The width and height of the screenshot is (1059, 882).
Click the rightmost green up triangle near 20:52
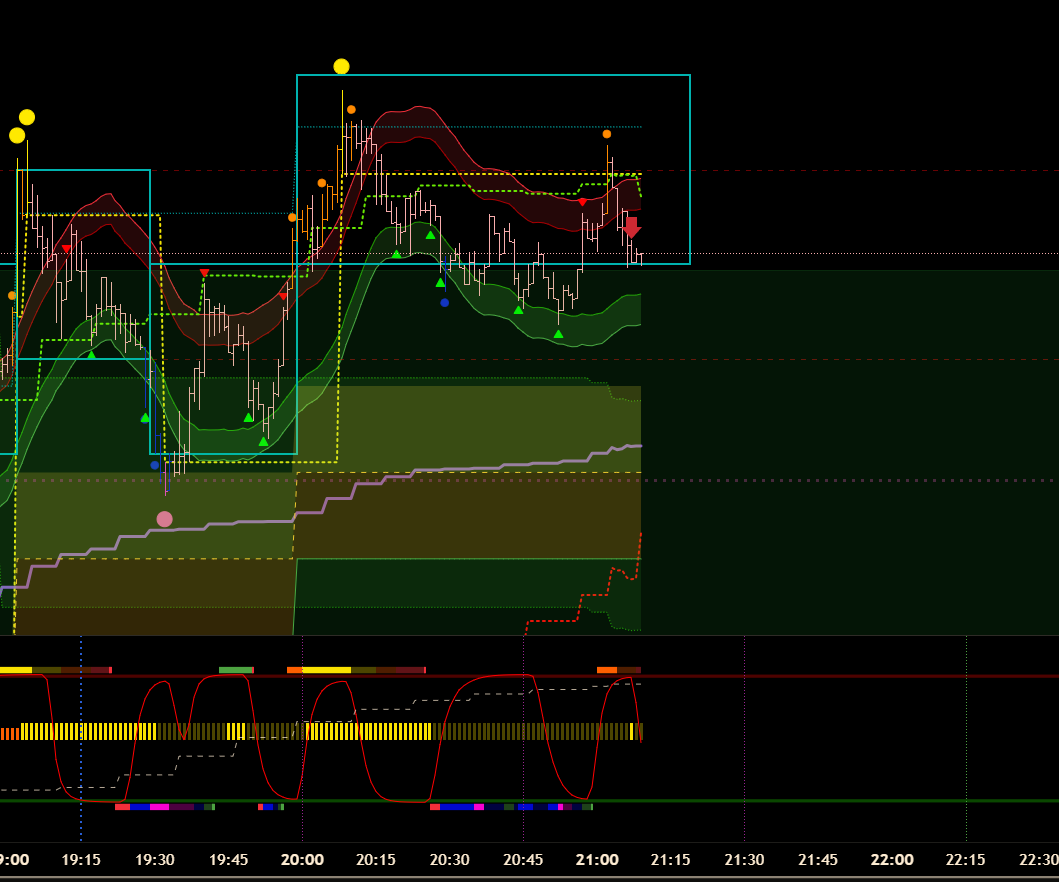(x=558, y=334)
